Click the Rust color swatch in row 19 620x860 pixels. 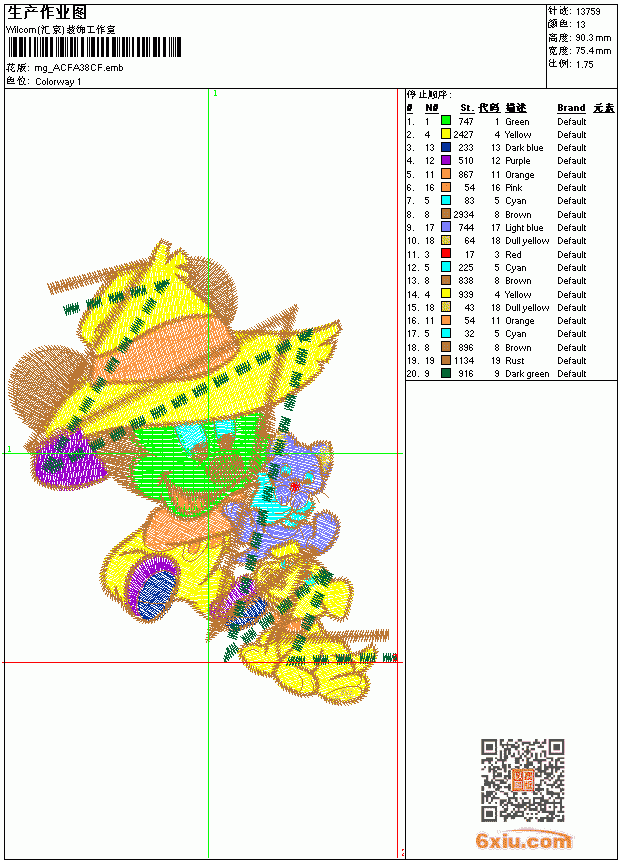tap(446, 360)
